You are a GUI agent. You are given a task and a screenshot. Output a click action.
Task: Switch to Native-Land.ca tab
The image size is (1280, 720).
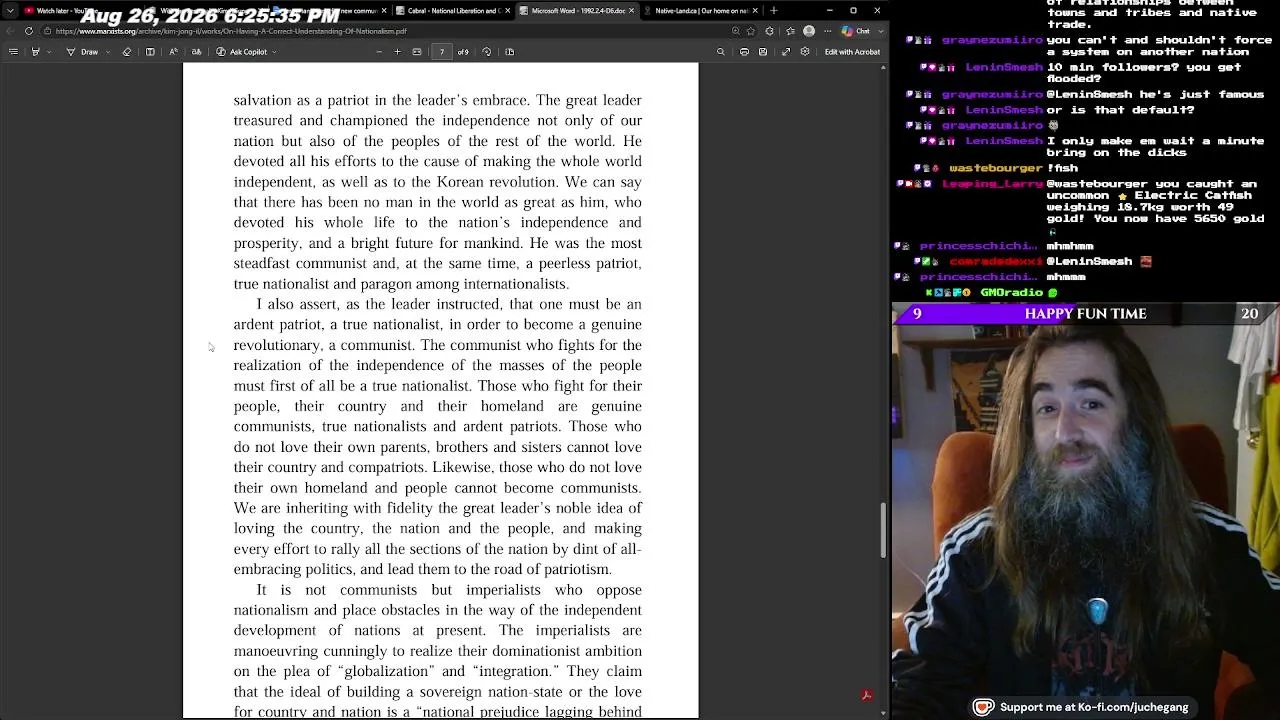click(x=700, y=11)
